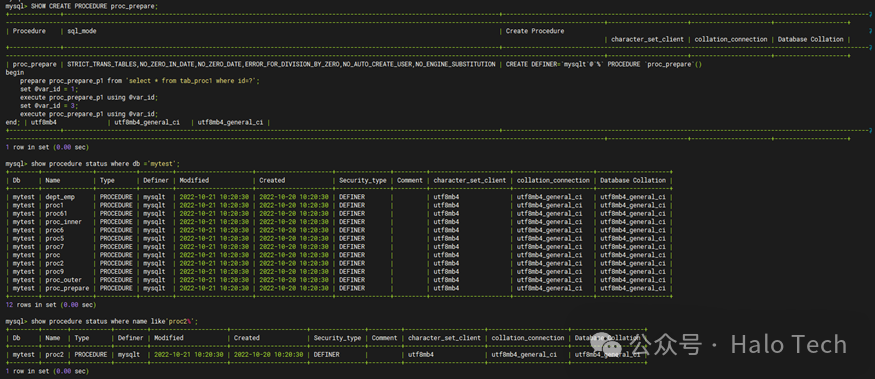Viewport: 875px width, 379px height.
Task: Click the 'Modified' header in the 12-row table
Action: coord(194,181)
